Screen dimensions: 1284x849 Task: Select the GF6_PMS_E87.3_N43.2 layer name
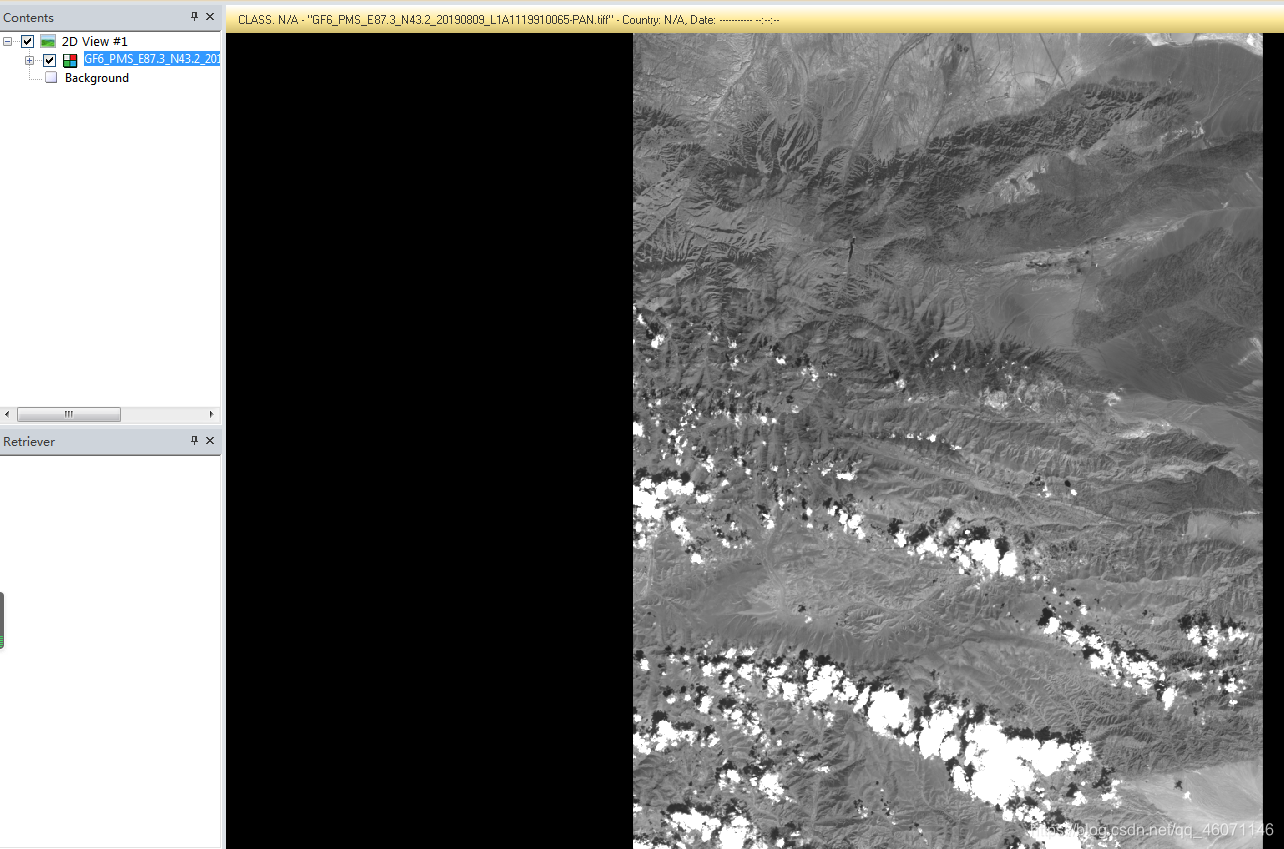click(151, 59)
